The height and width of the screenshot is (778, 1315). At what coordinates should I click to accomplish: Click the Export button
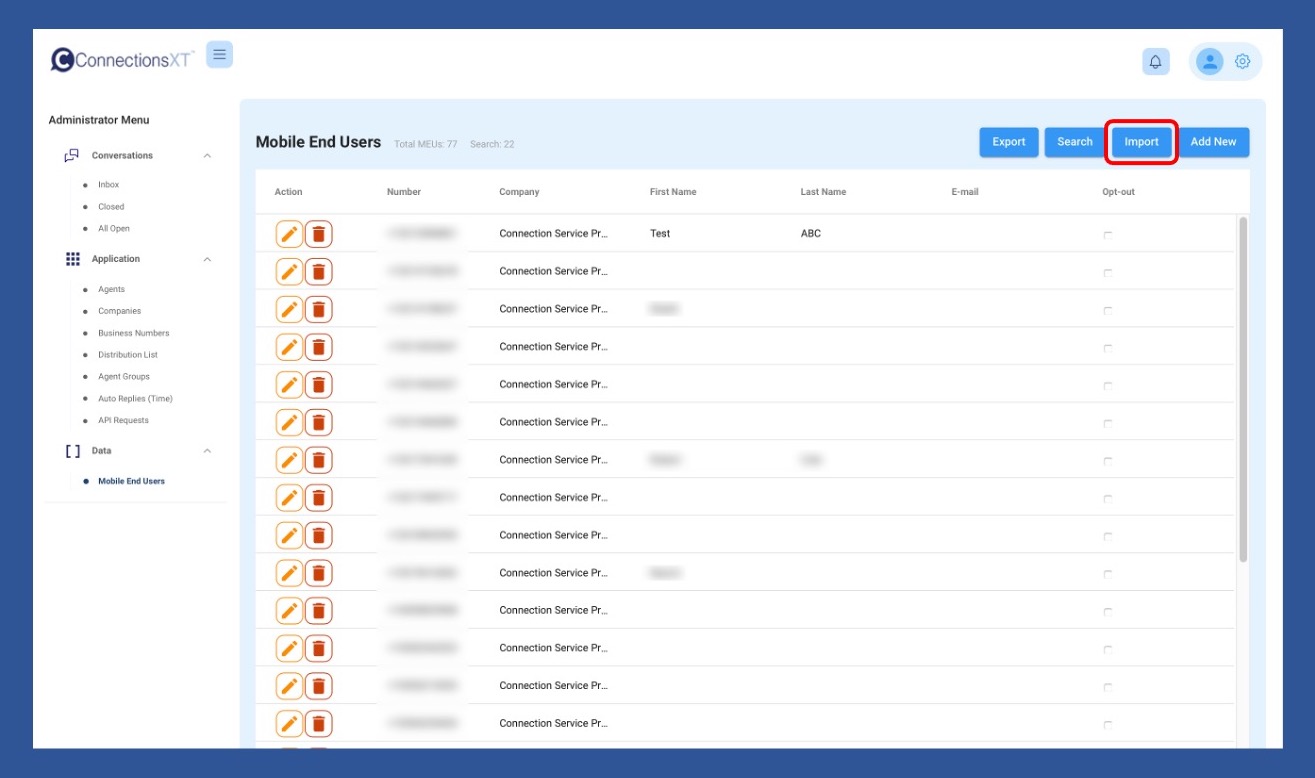point(1008,142)
